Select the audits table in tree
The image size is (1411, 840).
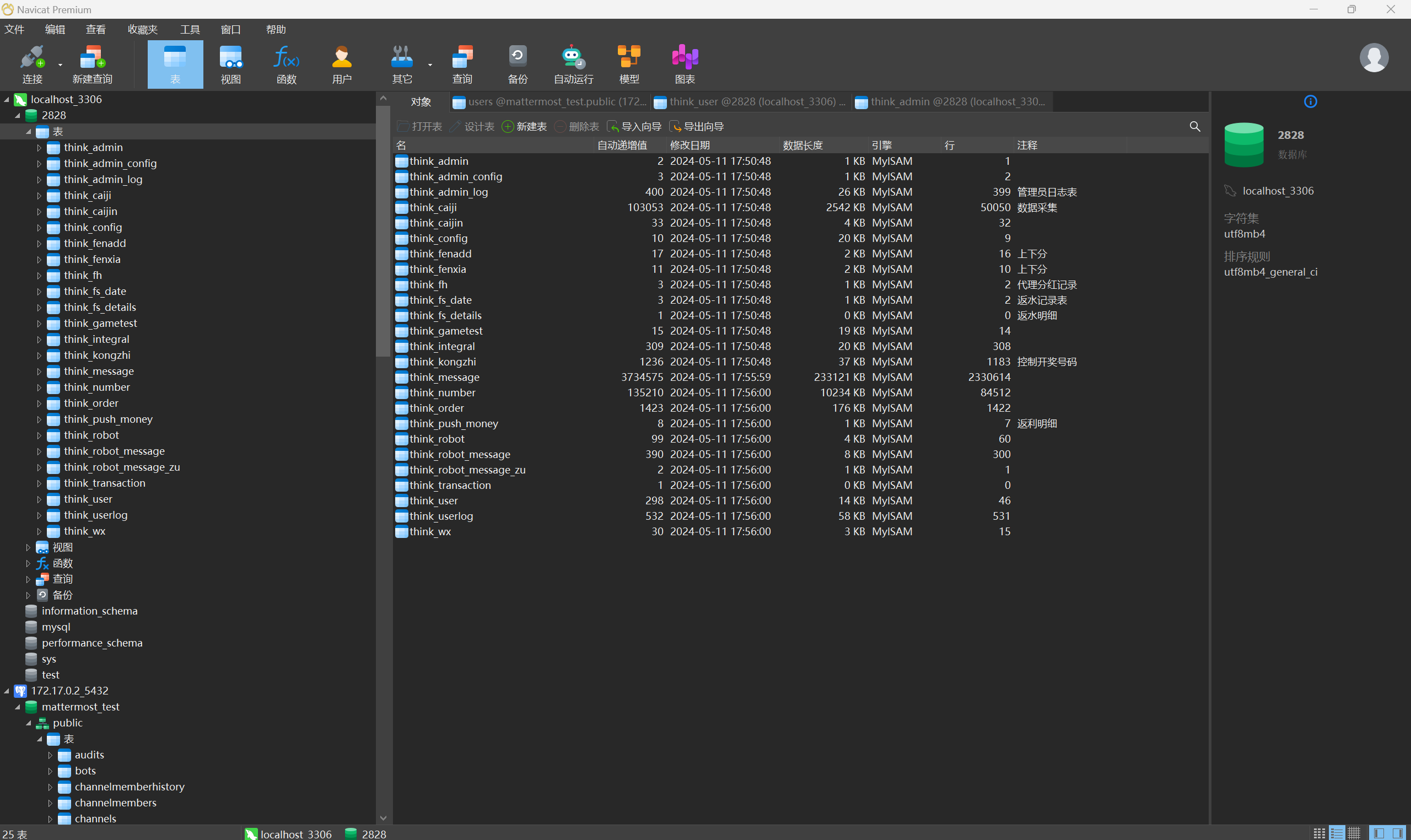(x=89, y=755)
